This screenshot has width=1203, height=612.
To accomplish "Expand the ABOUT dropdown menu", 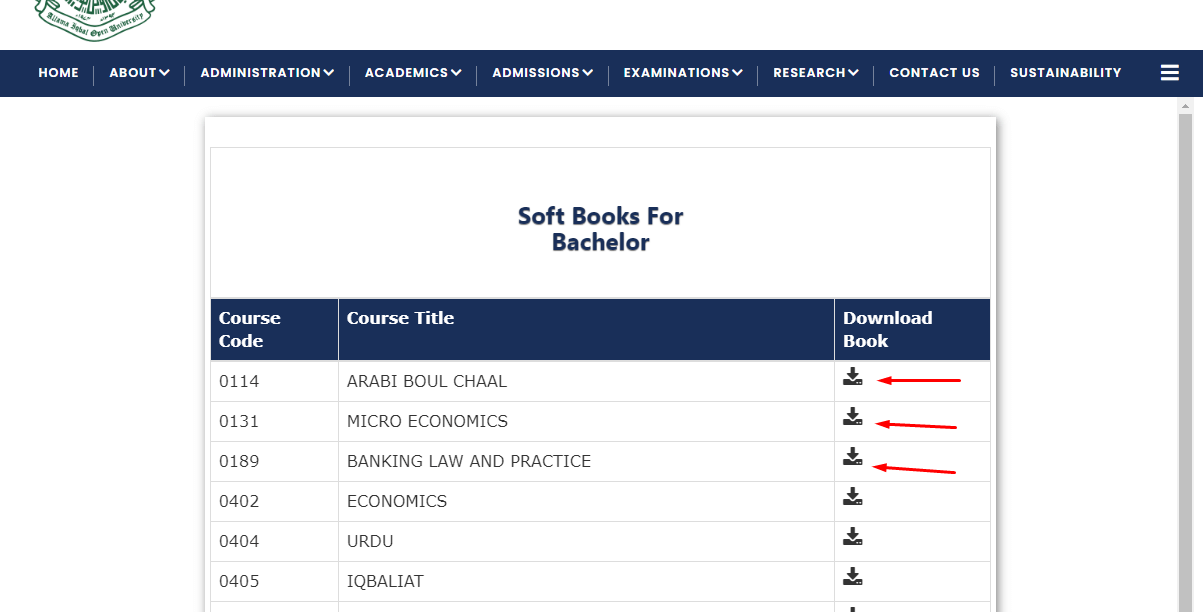I will click(x=139, y=72).
